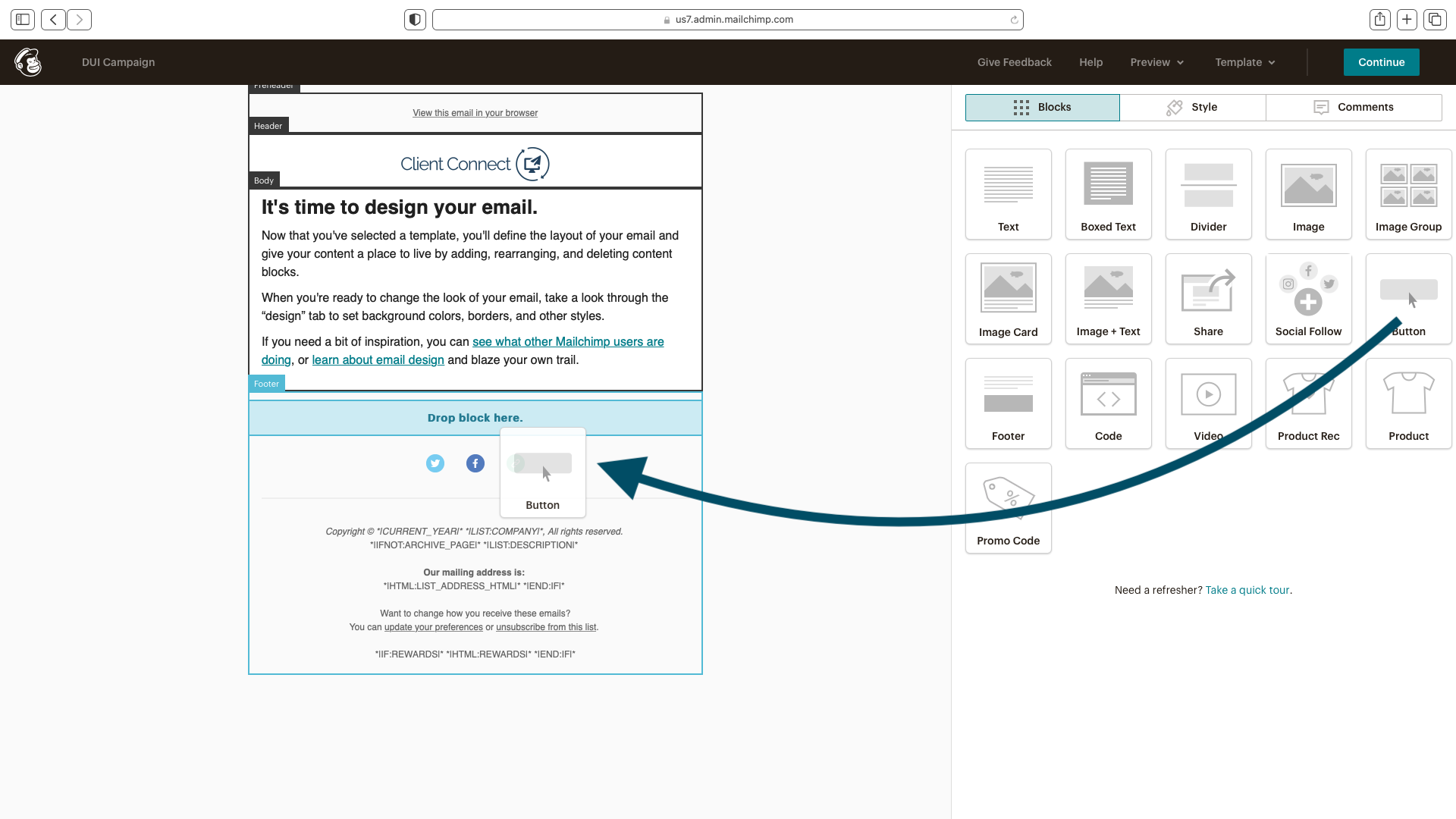Click the Twitter icon in email footer

[x=435, y=463]
